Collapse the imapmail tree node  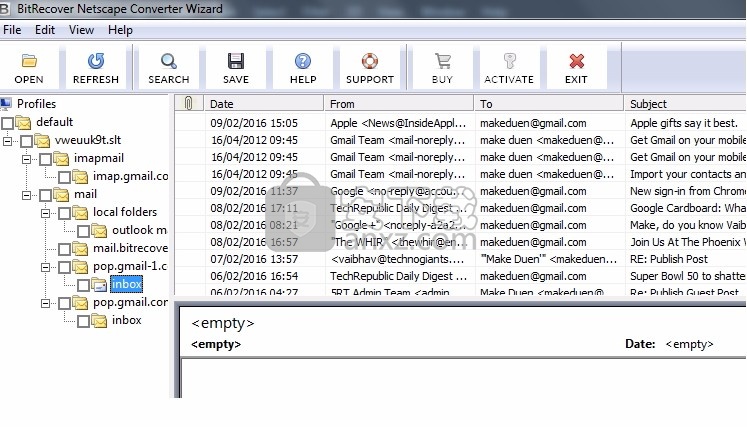click(27, 159)
